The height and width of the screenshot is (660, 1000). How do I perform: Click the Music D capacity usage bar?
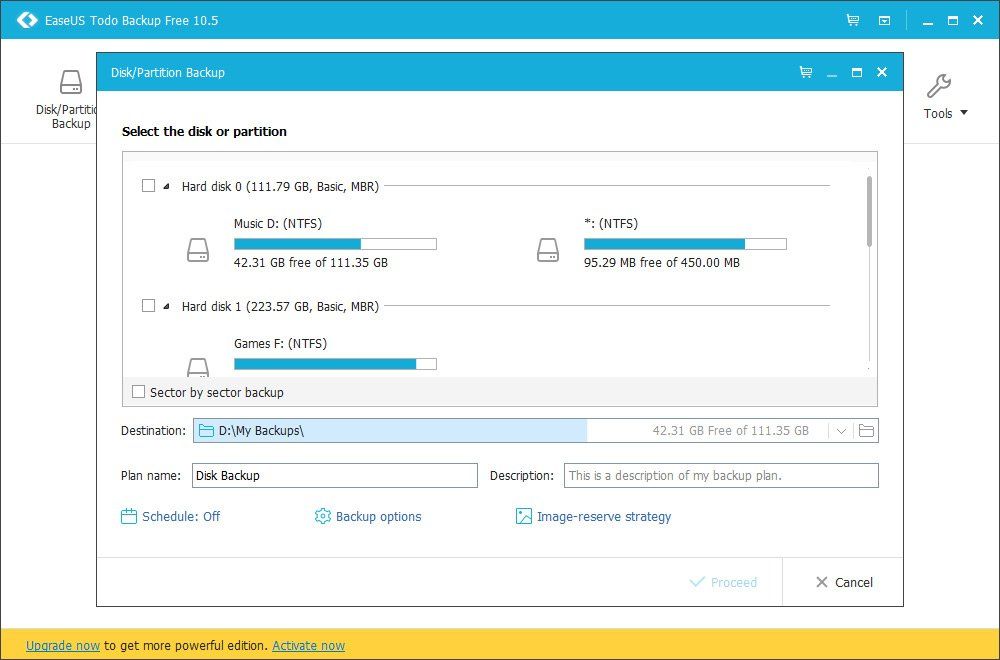[x=335, y=243]
